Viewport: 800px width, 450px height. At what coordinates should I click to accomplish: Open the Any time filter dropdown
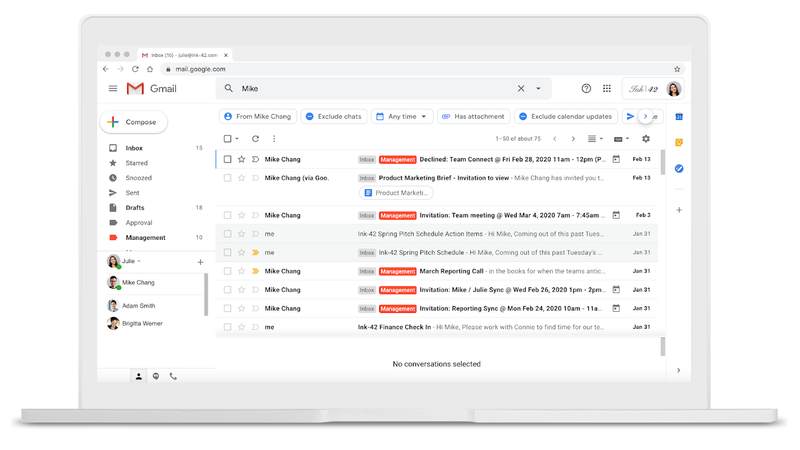click(402, 116)
